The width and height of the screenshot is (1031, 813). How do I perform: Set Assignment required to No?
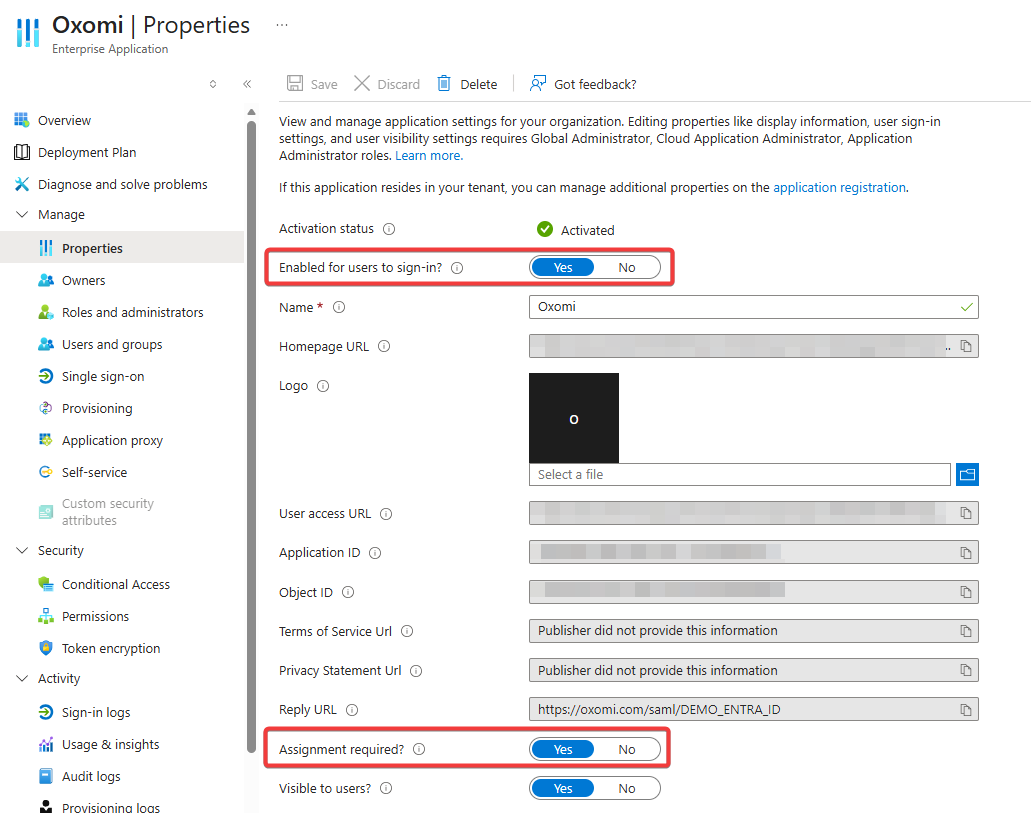coord(627,749)
